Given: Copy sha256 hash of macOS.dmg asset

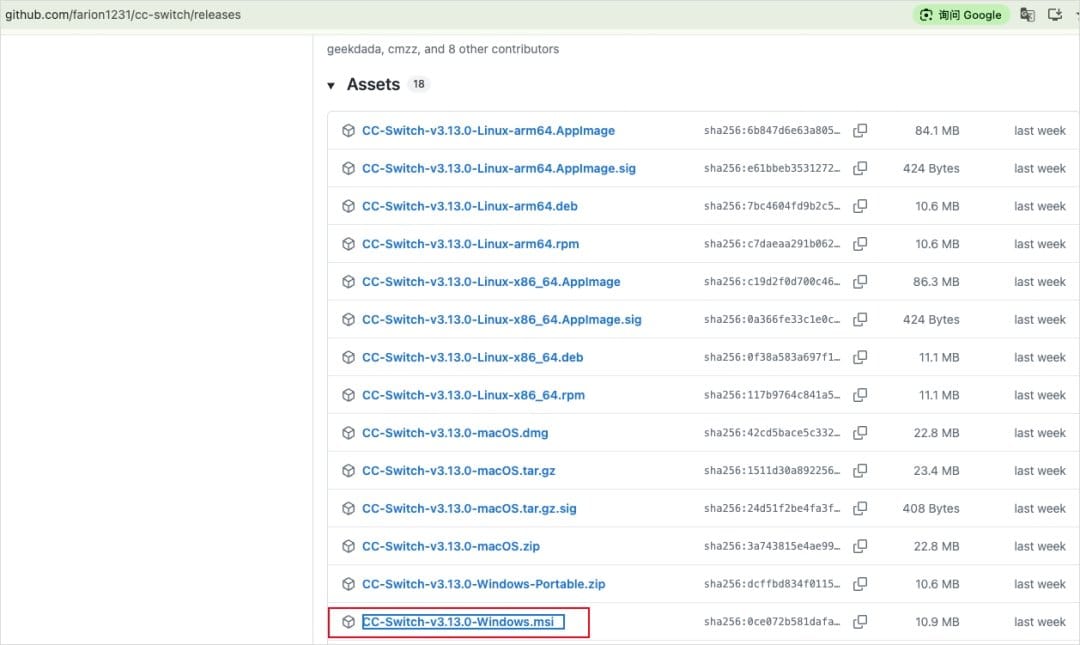Looking at the screenshot, I should point(860,433).
